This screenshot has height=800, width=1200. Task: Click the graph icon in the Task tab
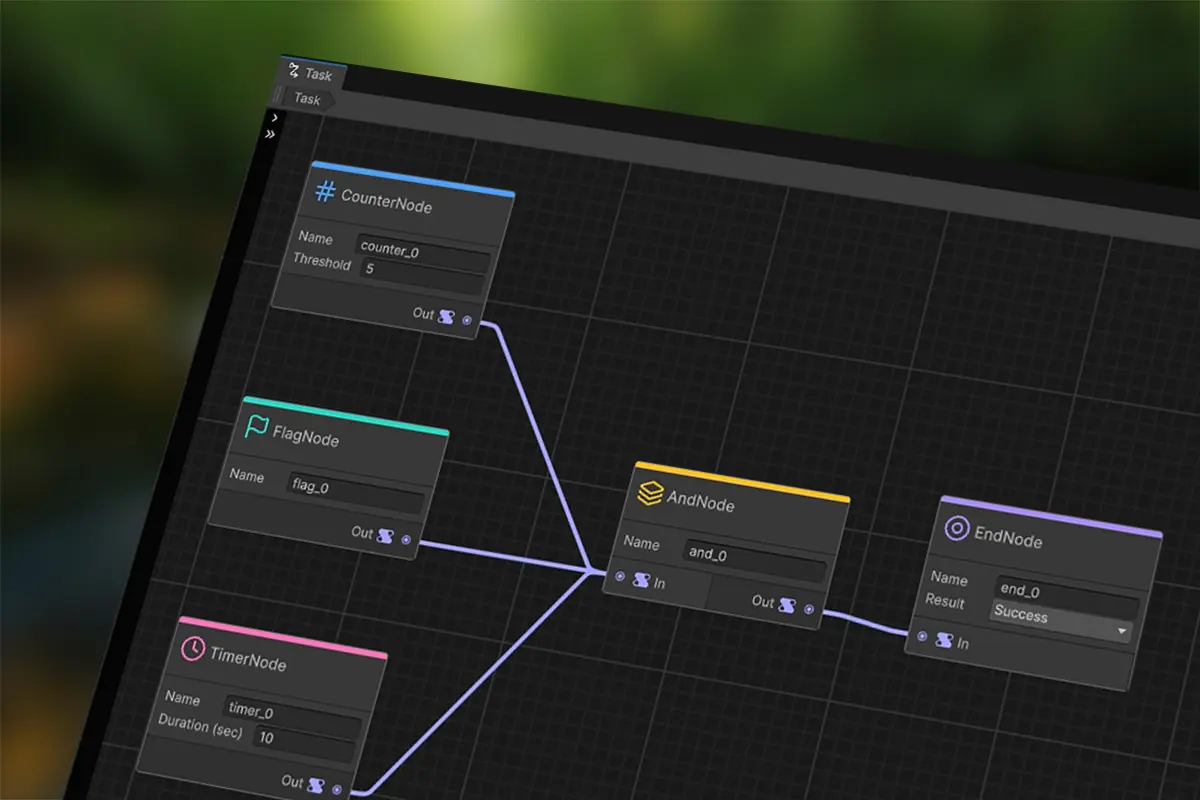pyautogui.click(x=294, y=70)
